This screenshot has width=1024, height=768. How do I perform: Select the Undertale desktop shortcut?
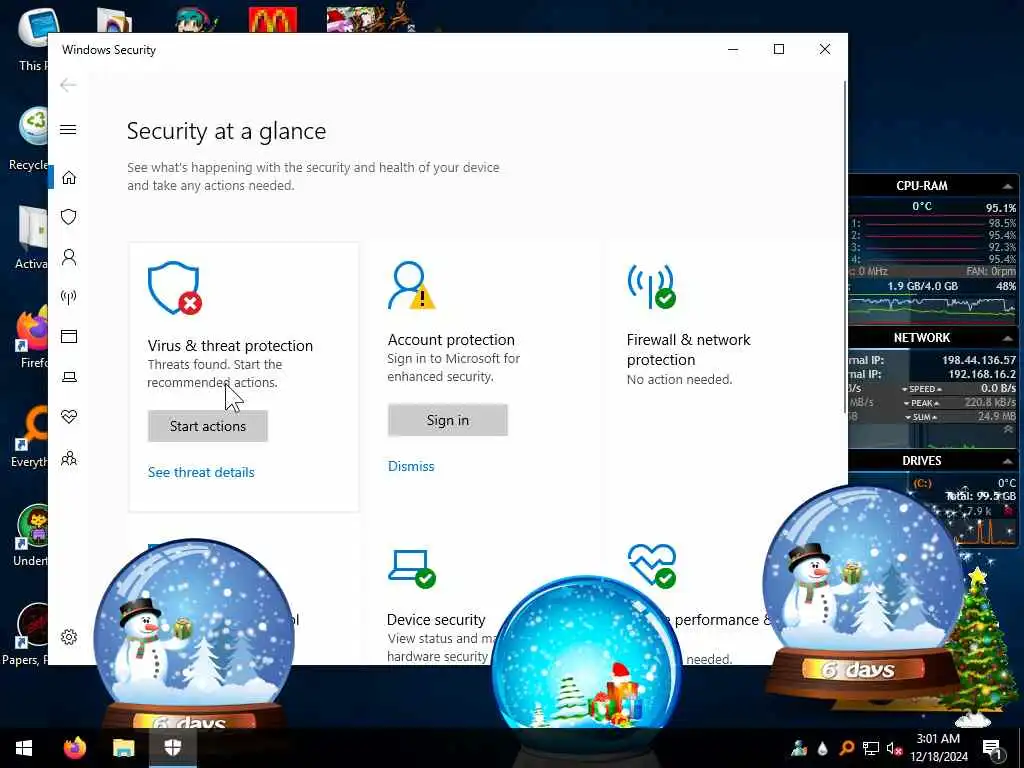pos(31,536)
